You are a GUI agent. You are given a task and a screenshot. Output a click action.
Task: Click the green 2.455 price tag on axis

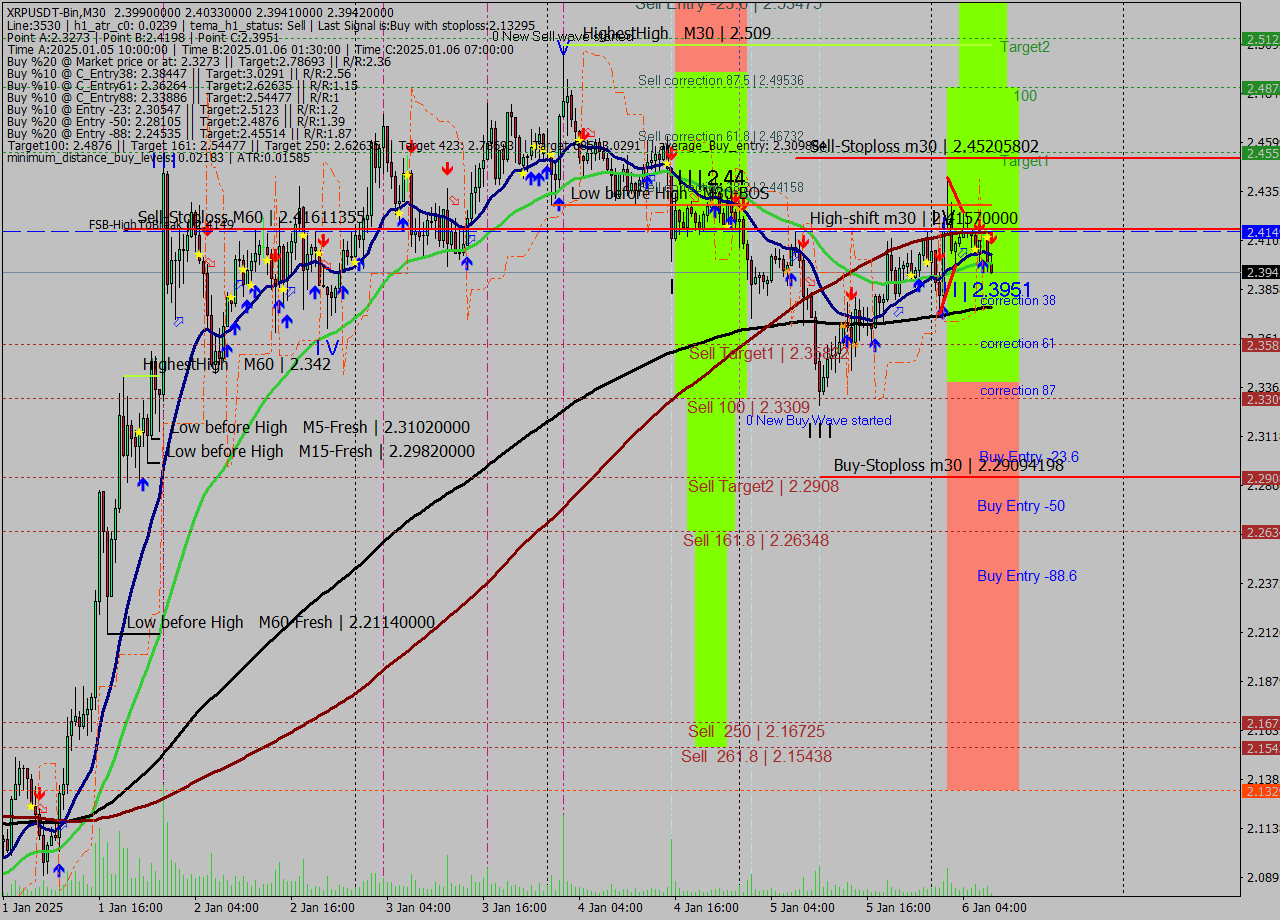tap(1260, 153)
